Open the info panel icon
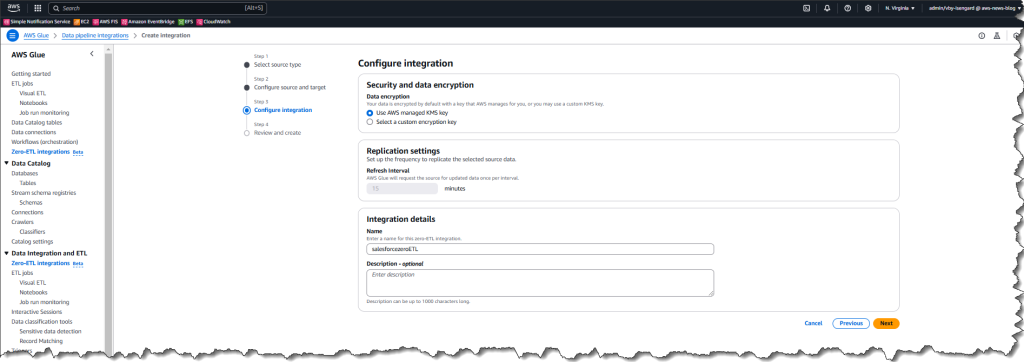 click(x=981, y=36)
